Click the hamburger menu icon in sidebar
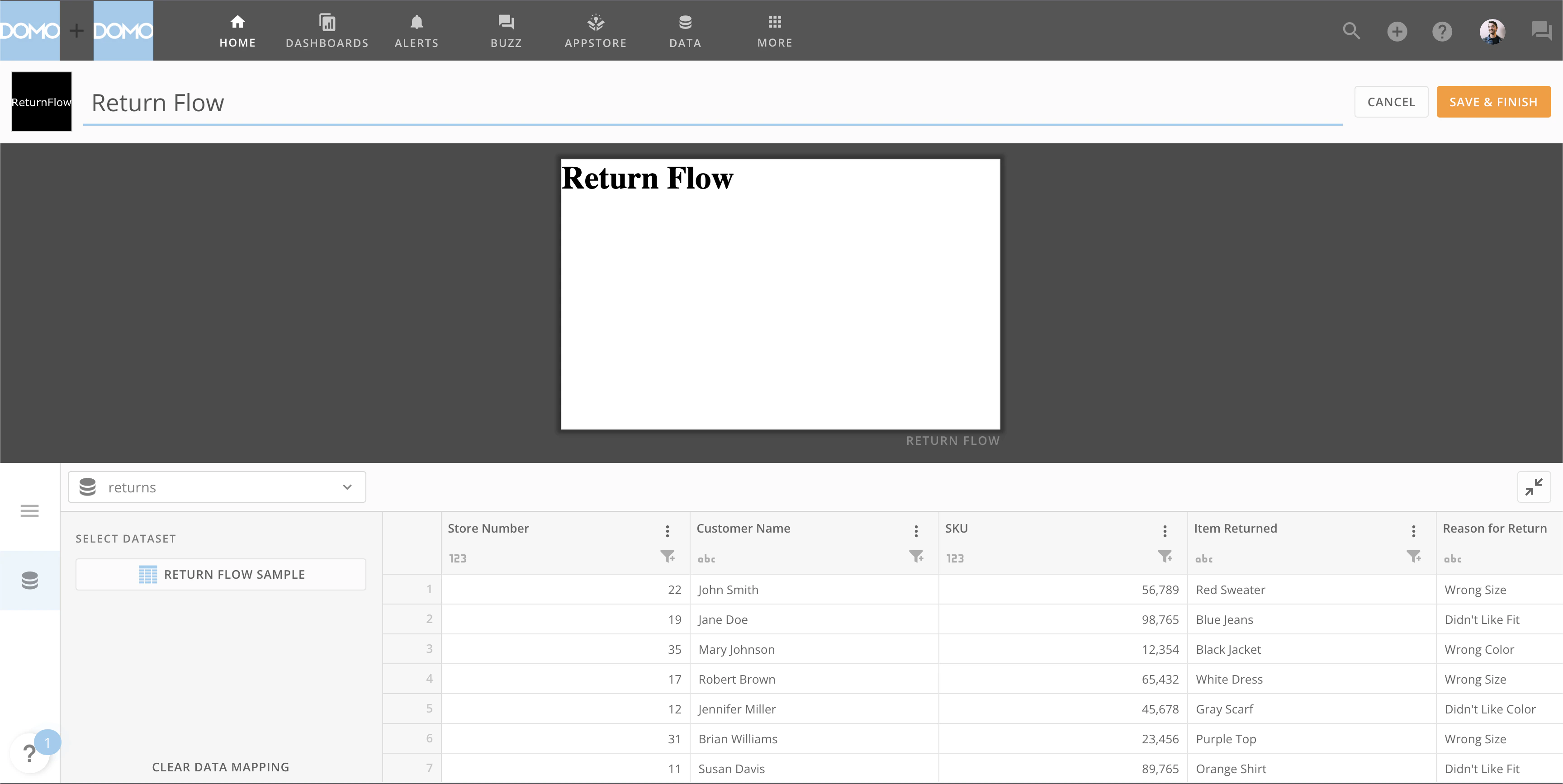1563x784 pixels. (29, 511)
